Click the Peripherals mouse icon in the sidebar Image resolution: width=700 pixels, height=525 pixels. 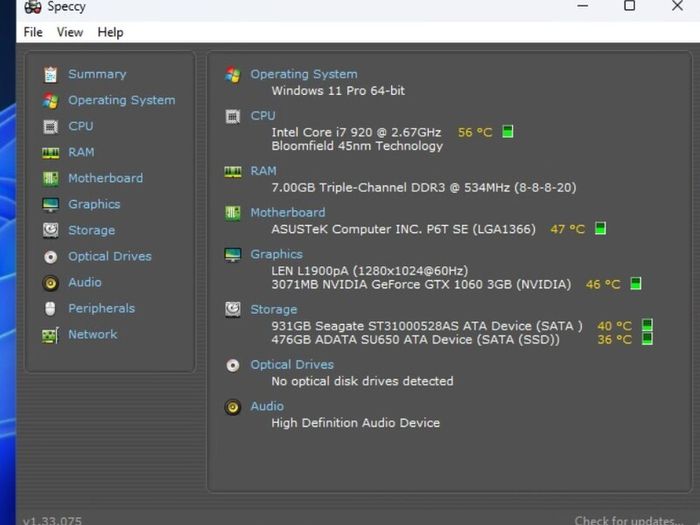click(x=50, y=308)
